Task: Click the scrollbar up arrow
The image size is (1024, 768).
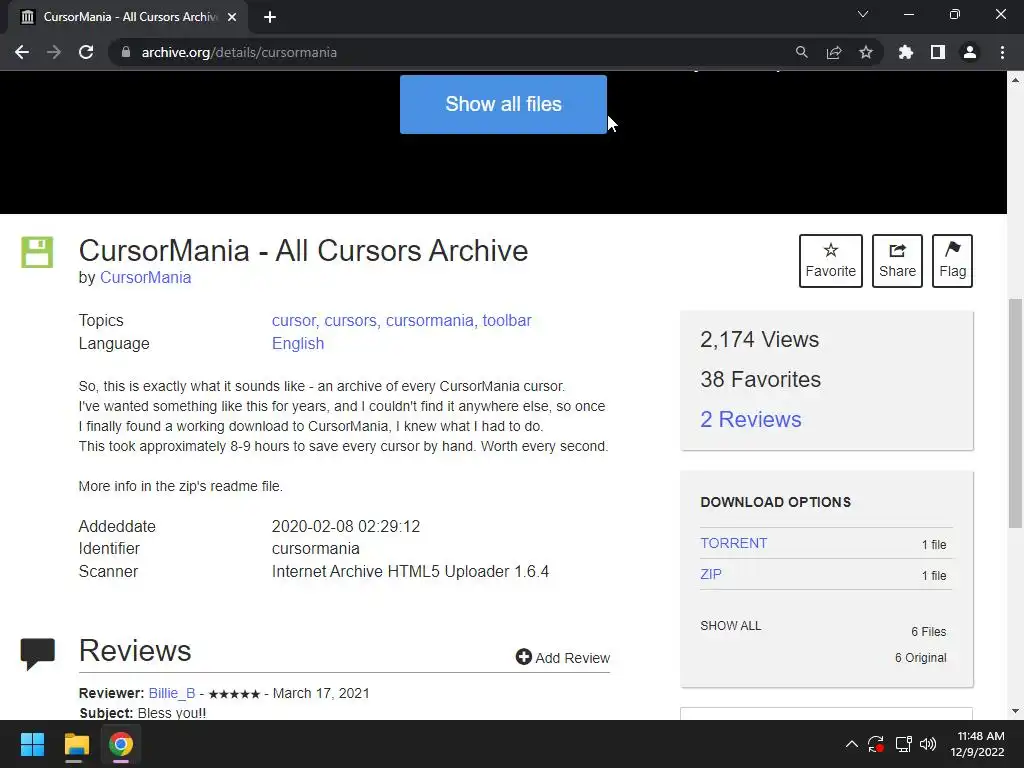Action: (x=1015, y=80)
